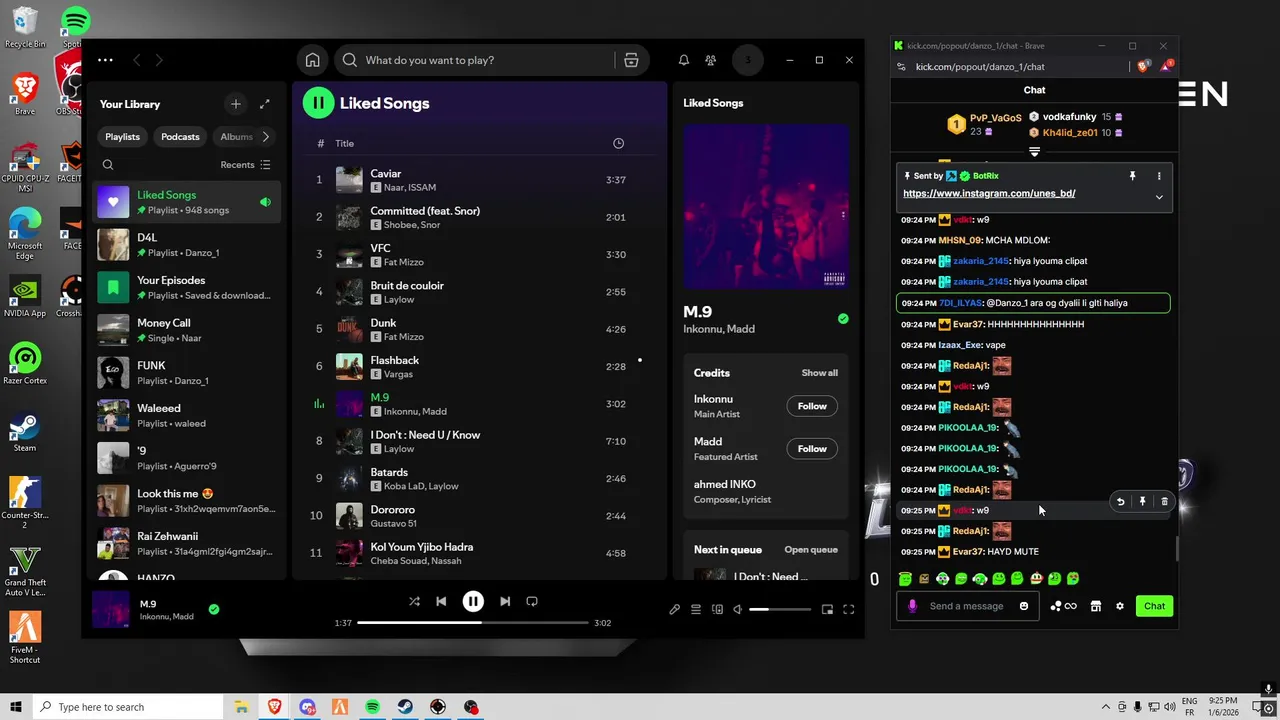This screenshot has width=1280, height=720.
Task: Follow Inkonnu in Credits
Action: tap(812, 406)
